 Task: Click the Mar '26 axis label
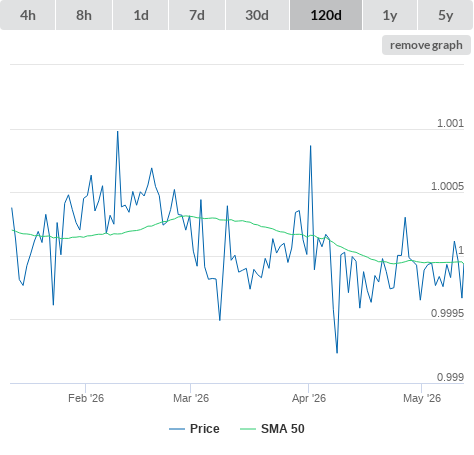pyautogui.click(x=191, y=398)
